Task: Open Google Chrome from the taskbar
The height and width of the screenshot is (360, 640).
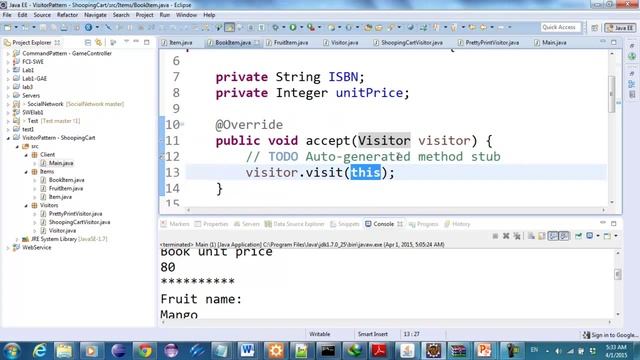Action: [144, 351]
